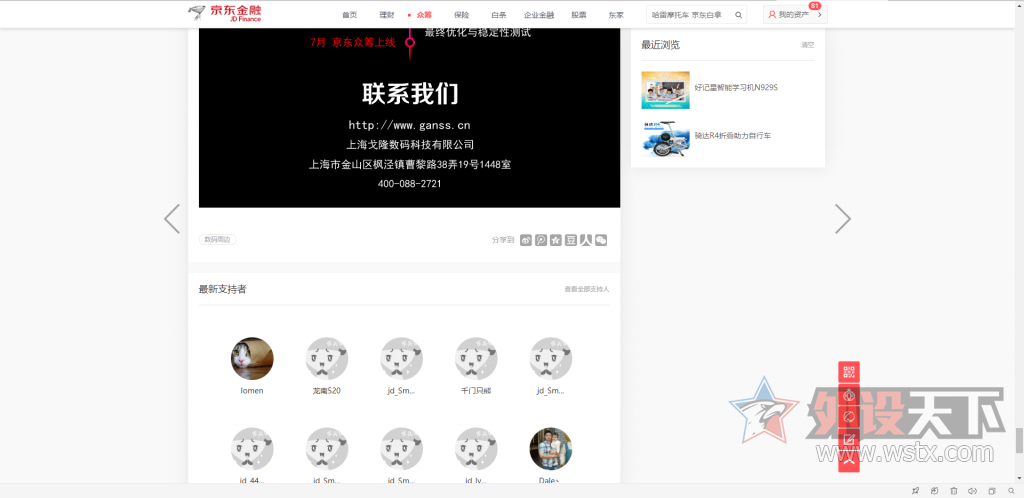Viewport: 1024px width, 498px height.
Task: Click the trash icon in bottom status bar
Action: click(953, 491)
